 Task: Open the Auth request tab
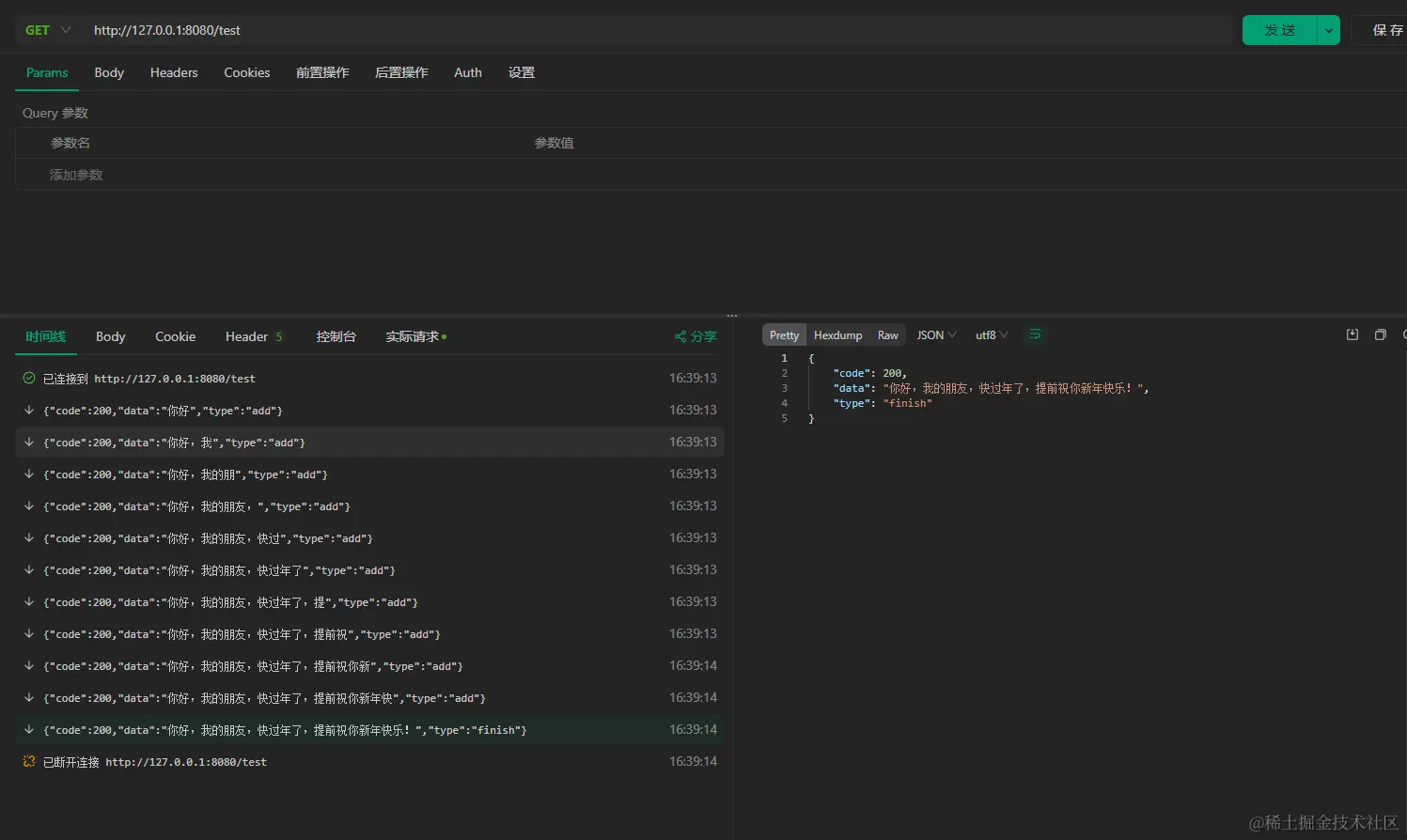(467, 72)
